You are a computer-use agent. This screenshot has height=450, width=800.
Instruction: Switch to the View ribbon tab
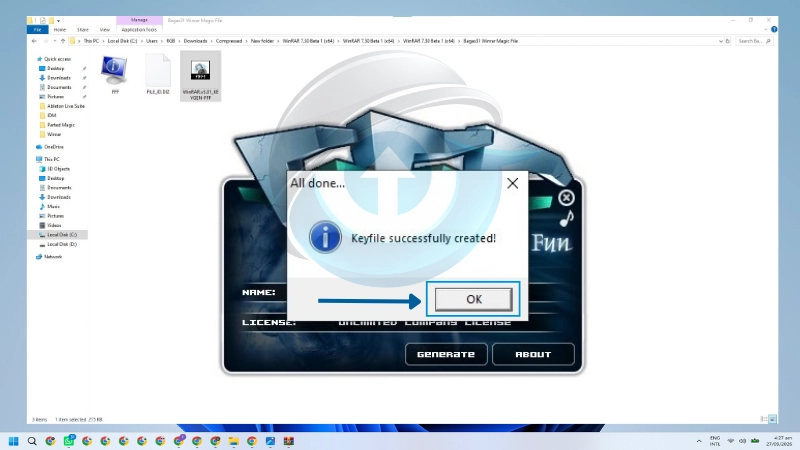pos(105,30)
